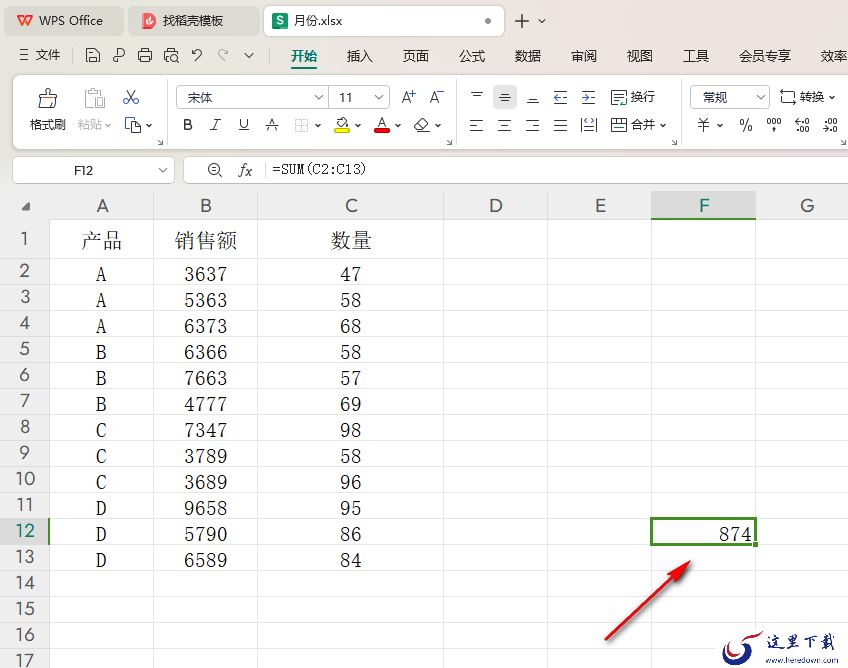
Task: Click the Save icon in quick toolbar
Action: click(92, 55)
